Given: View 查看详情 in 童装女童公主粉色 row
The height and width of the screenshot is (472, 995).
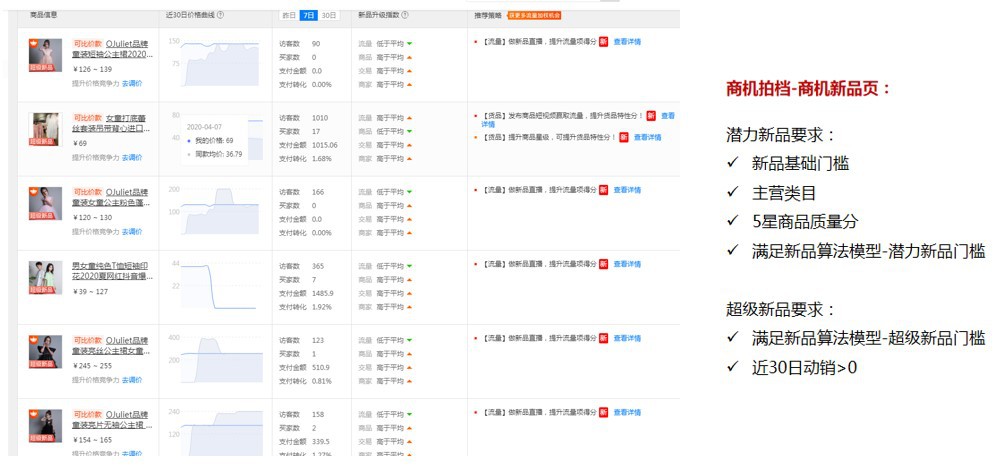Looking at the screenshot, I should (x=627, y=190).
